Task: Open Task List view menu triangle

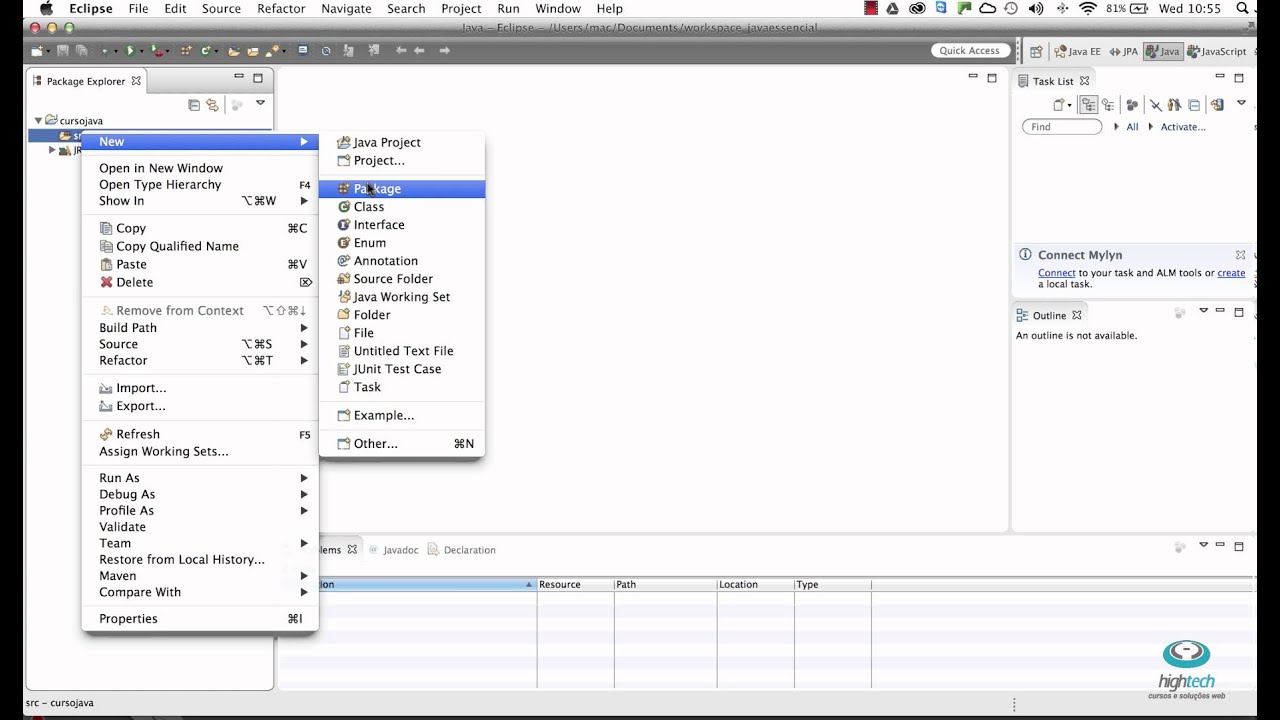Action: 1241,102
